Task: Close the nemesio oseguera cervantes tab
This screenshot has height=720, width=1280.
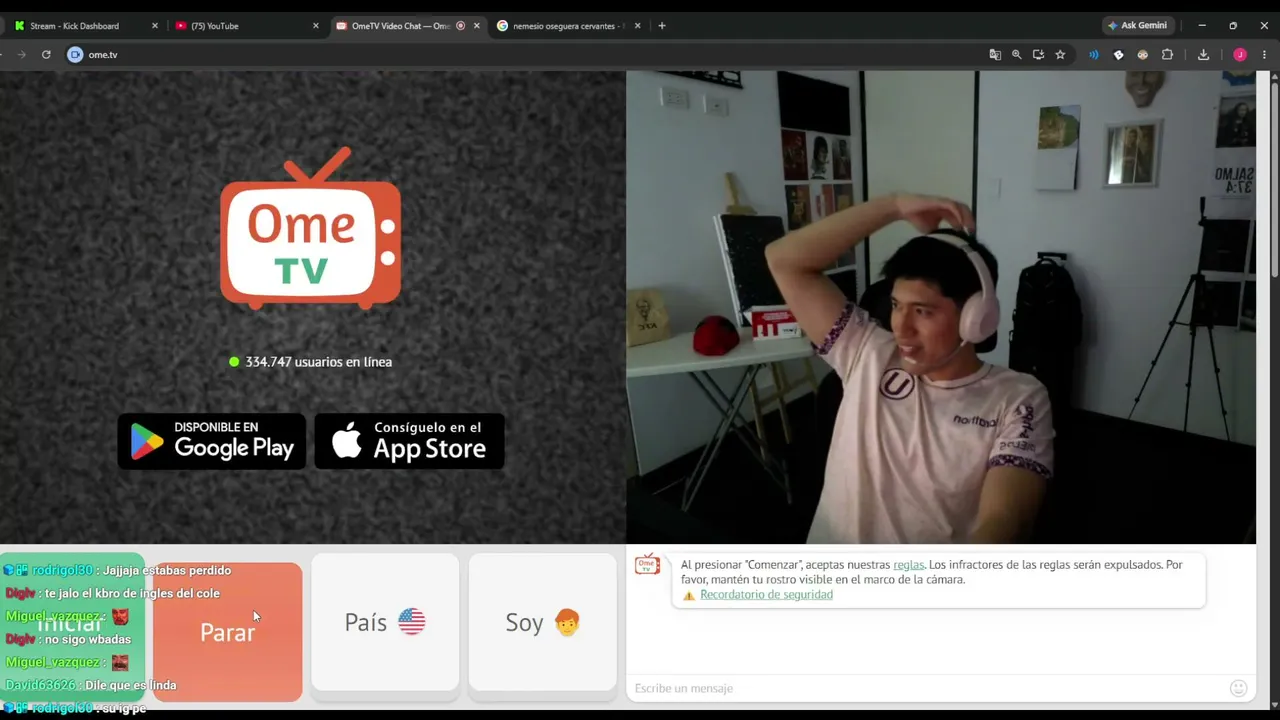Action: tap(638, 26)
